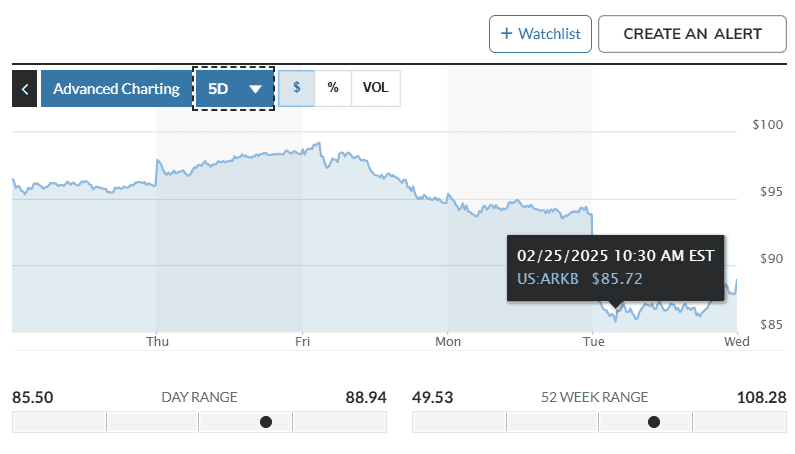Click the Fri label on chart axis
This screenshot has height=454, width=795.
click(302, 341)
